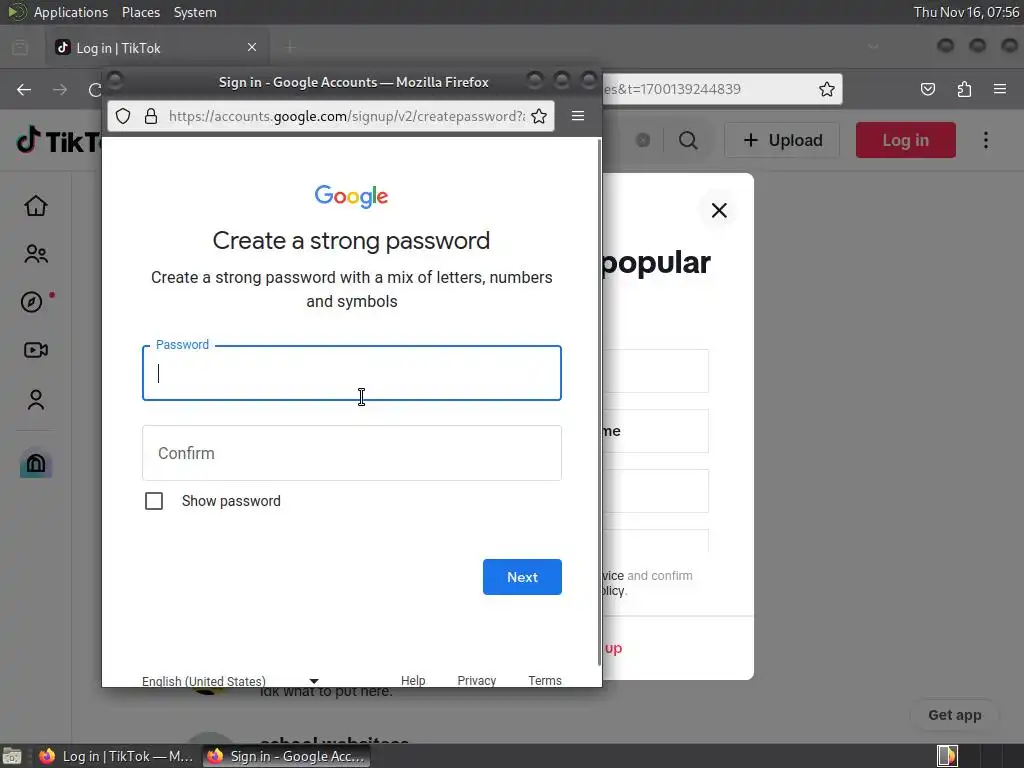Click the show desktop taskbar icon
The height and width of the screenshot is (768, 1024).
click(x=12, y=756)
